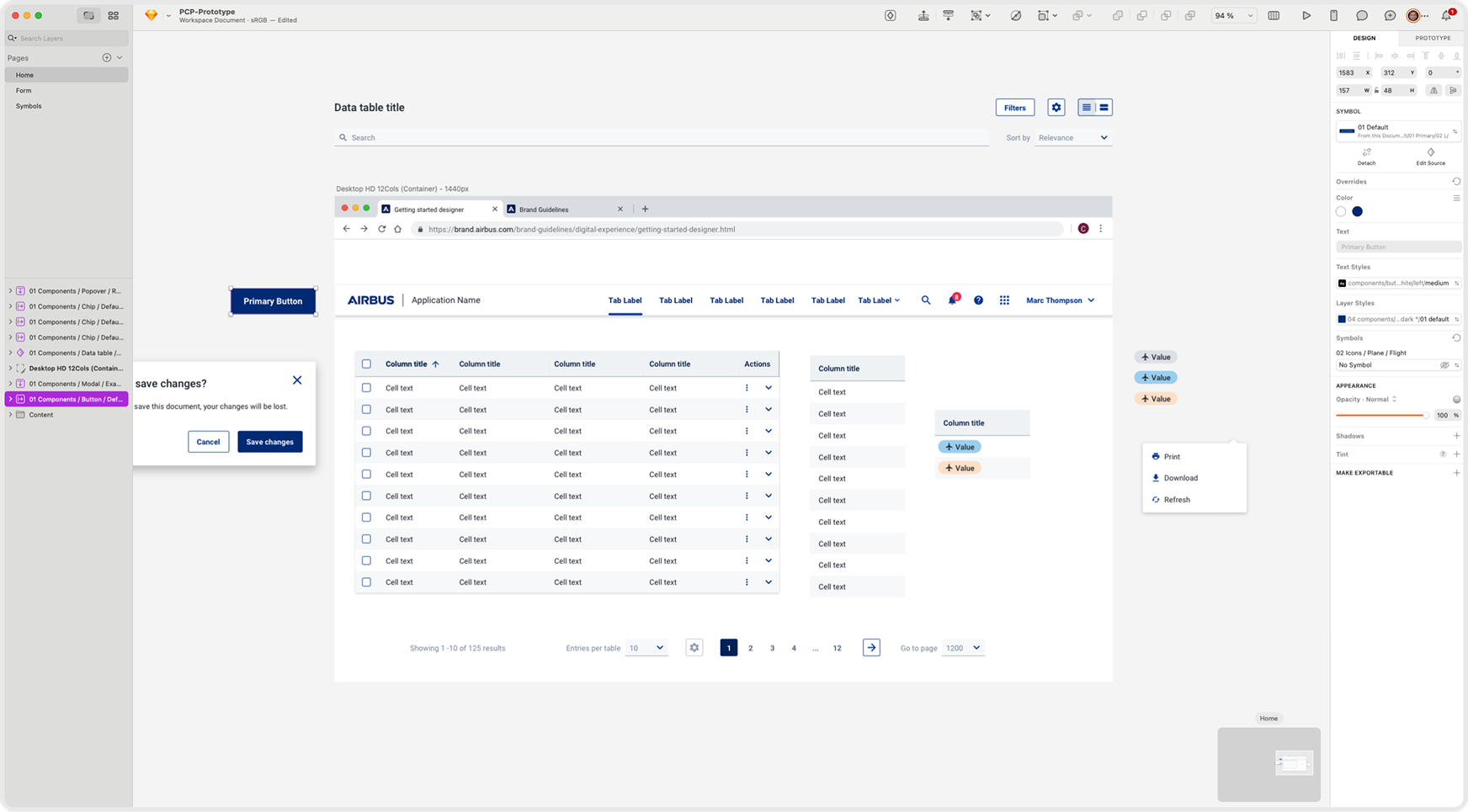Lock the width-height aspect ratio

click(x=1377, y=90)
